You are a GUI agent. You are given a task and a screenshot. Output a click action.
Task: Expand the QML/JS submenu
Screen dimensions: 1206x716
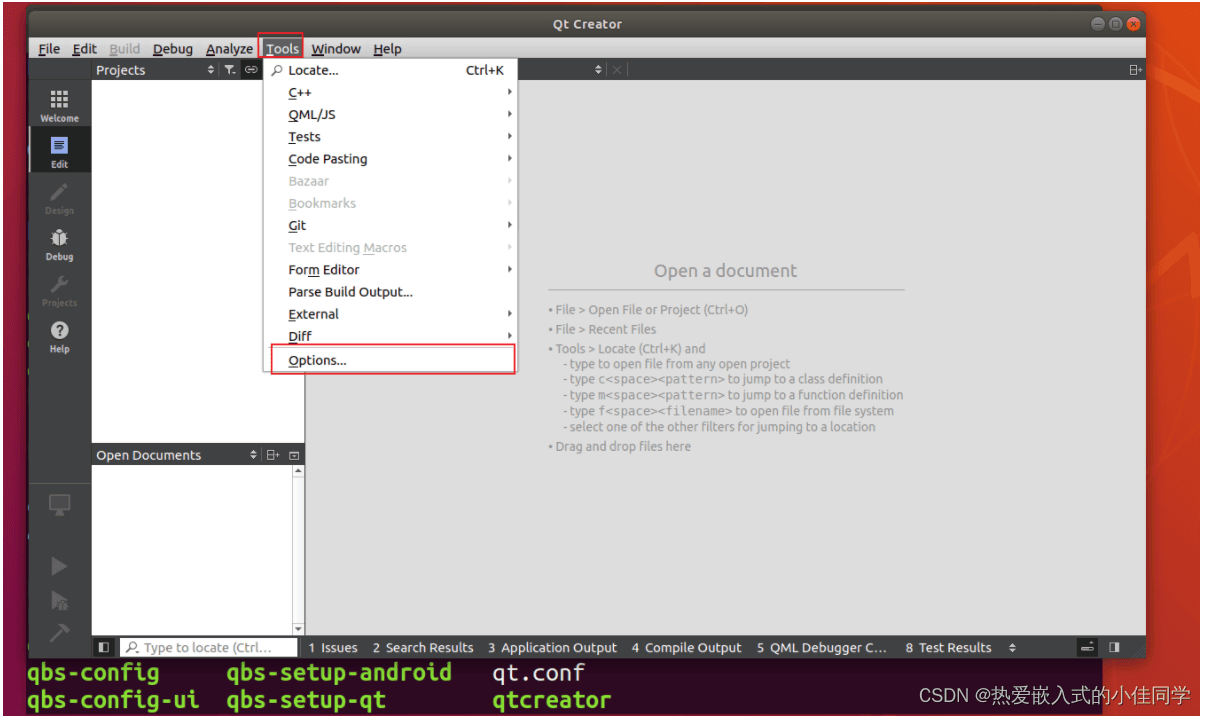pyautogui.click(x=390, y=115)
